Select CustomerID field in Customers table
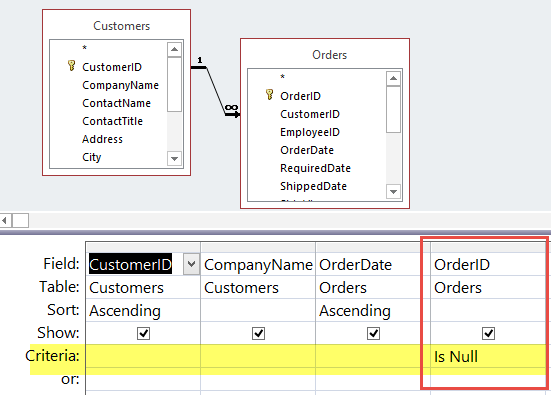 (112, 67)
